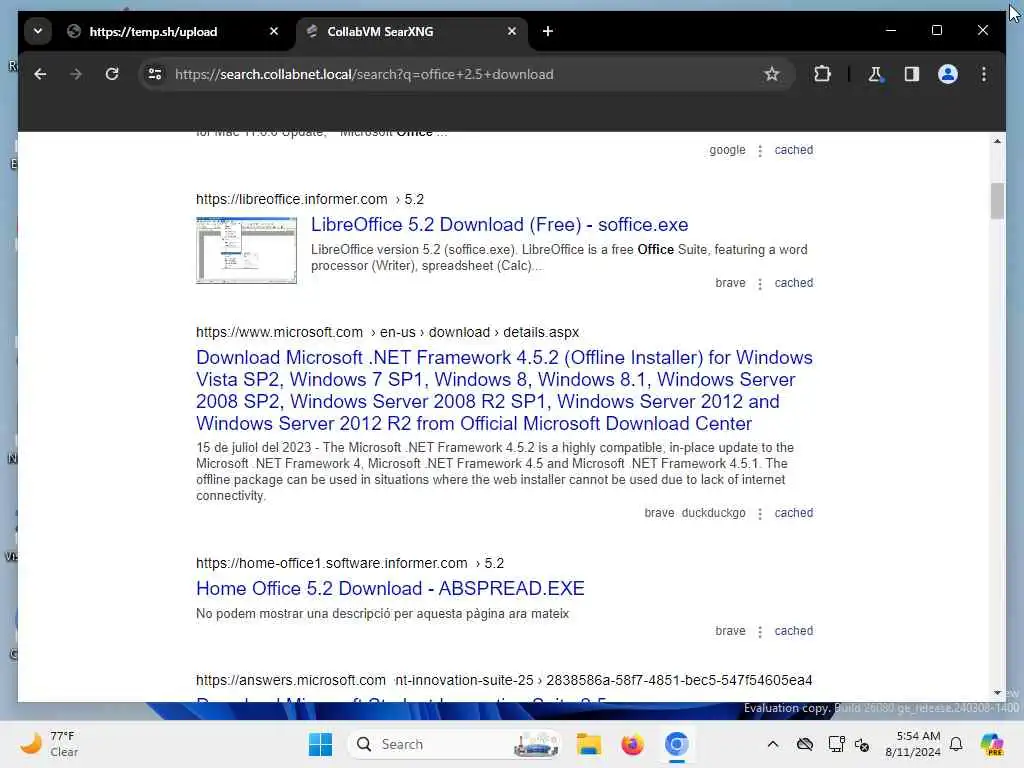Open a new browser tab

click(x=548, y=31)
